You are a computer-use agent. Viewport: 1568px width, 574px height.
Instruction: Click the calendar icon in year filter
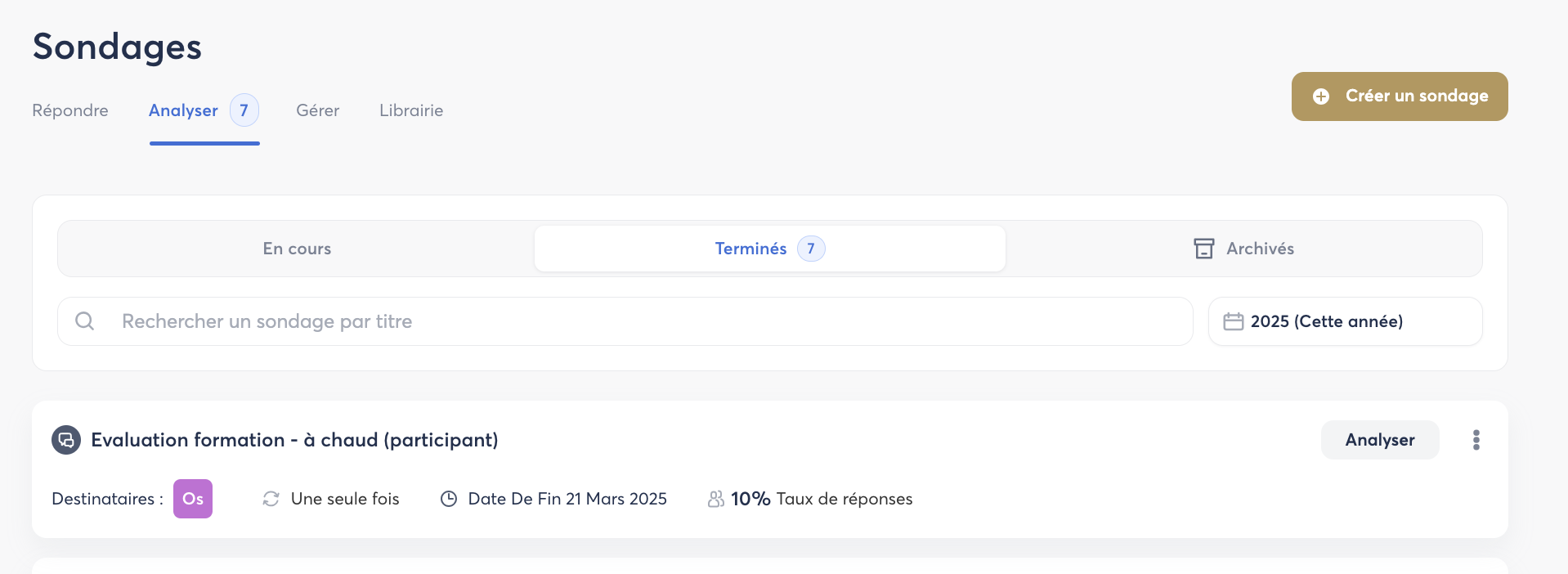[1233, 321]
